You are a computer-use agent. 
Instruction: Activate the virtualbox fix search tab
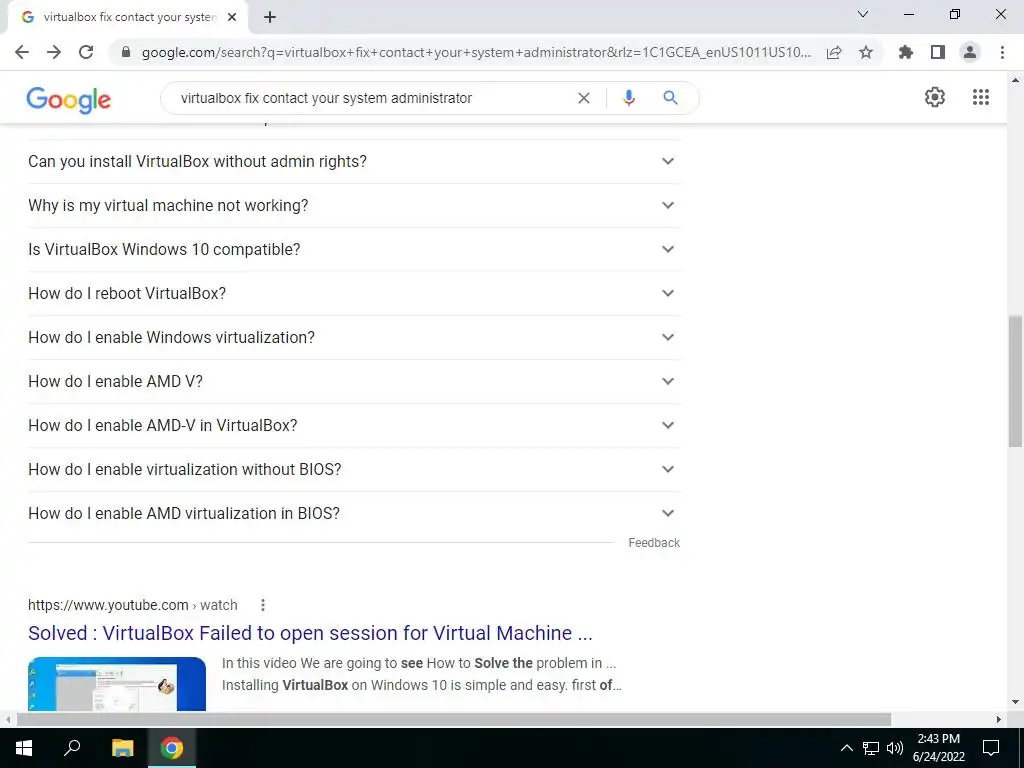coord(129,18)
